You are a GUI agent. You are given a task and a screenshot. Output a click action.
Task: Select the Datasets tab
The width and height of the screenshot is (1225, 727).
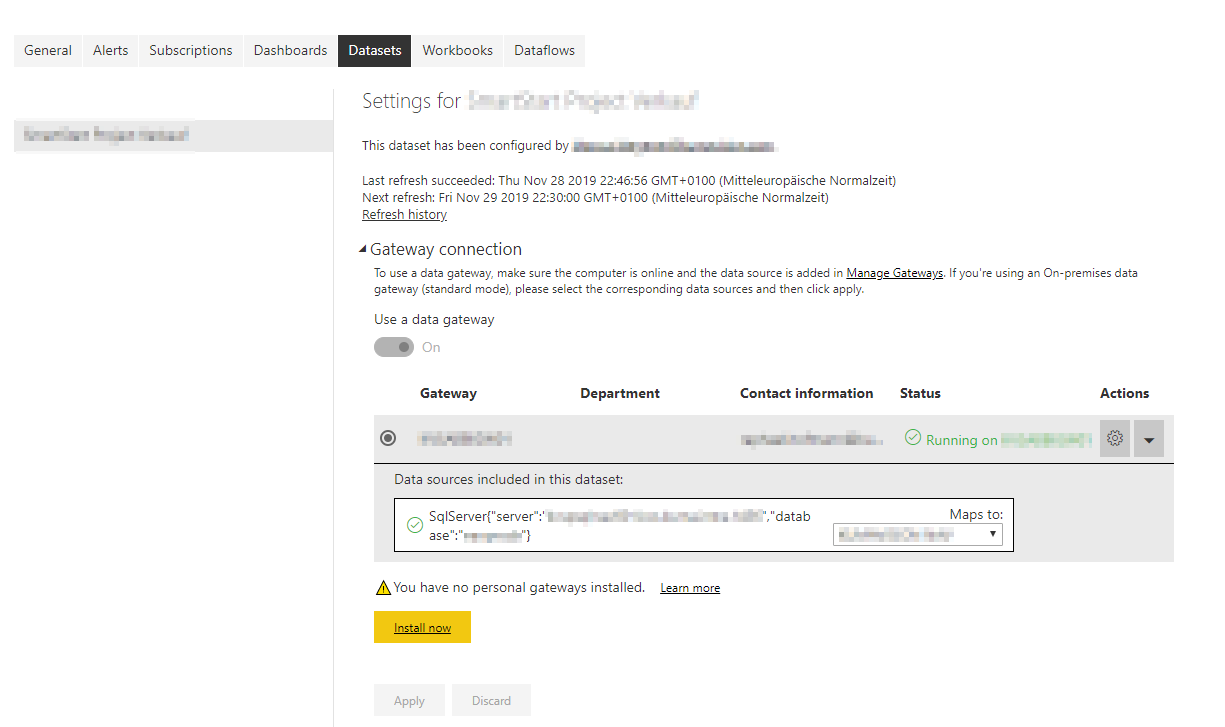coord(375,50)
